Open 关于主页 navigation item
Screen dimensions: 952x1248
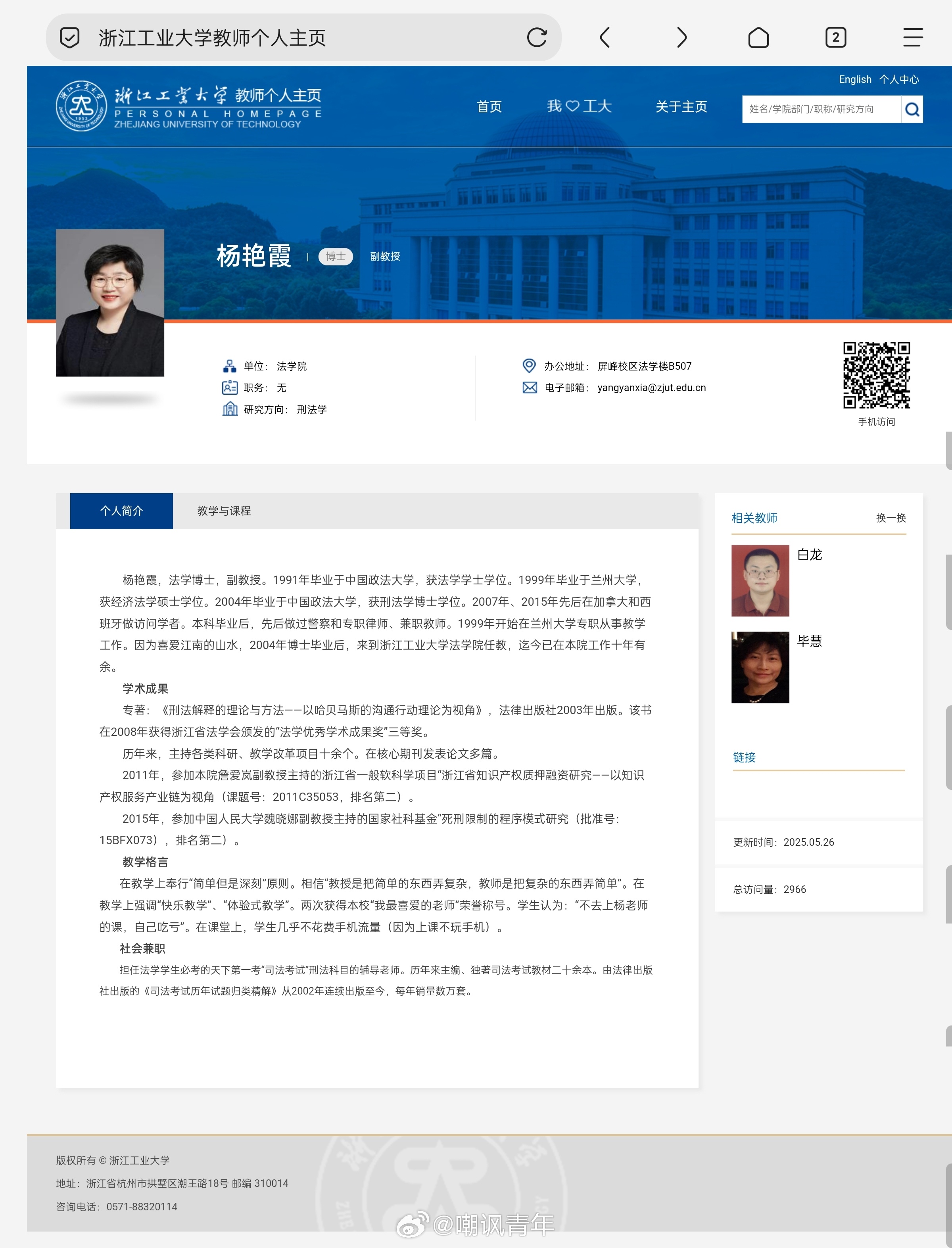[681, 107]
